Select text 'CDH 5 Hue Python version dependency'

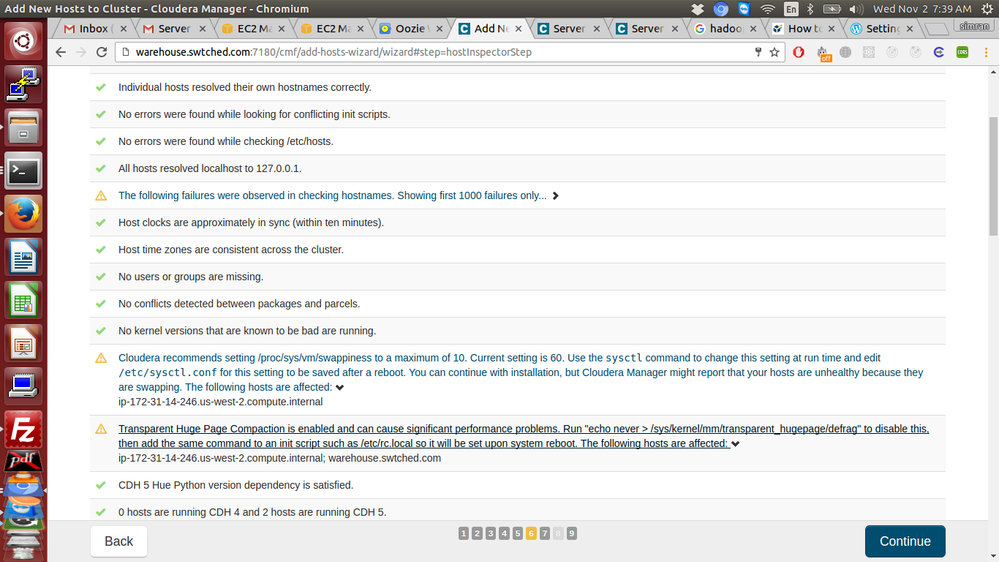click(208, 485)
